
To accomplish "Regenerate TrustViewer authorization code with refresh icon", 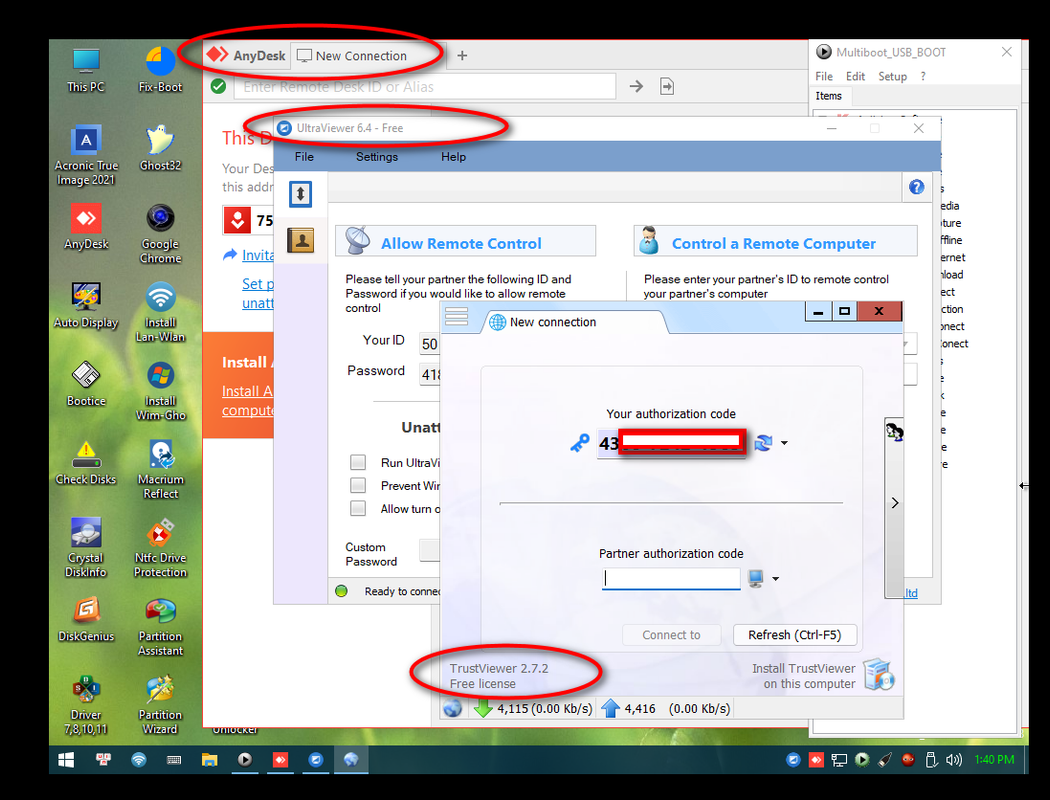I will [x=763, y=443].
